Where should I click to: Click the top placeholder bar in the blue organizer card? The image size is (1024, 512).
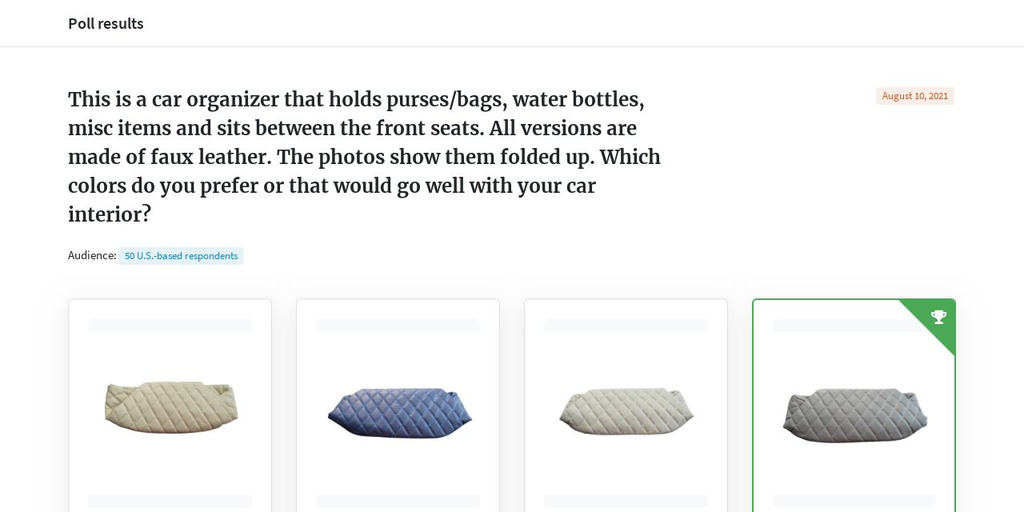tap(398, 325)
